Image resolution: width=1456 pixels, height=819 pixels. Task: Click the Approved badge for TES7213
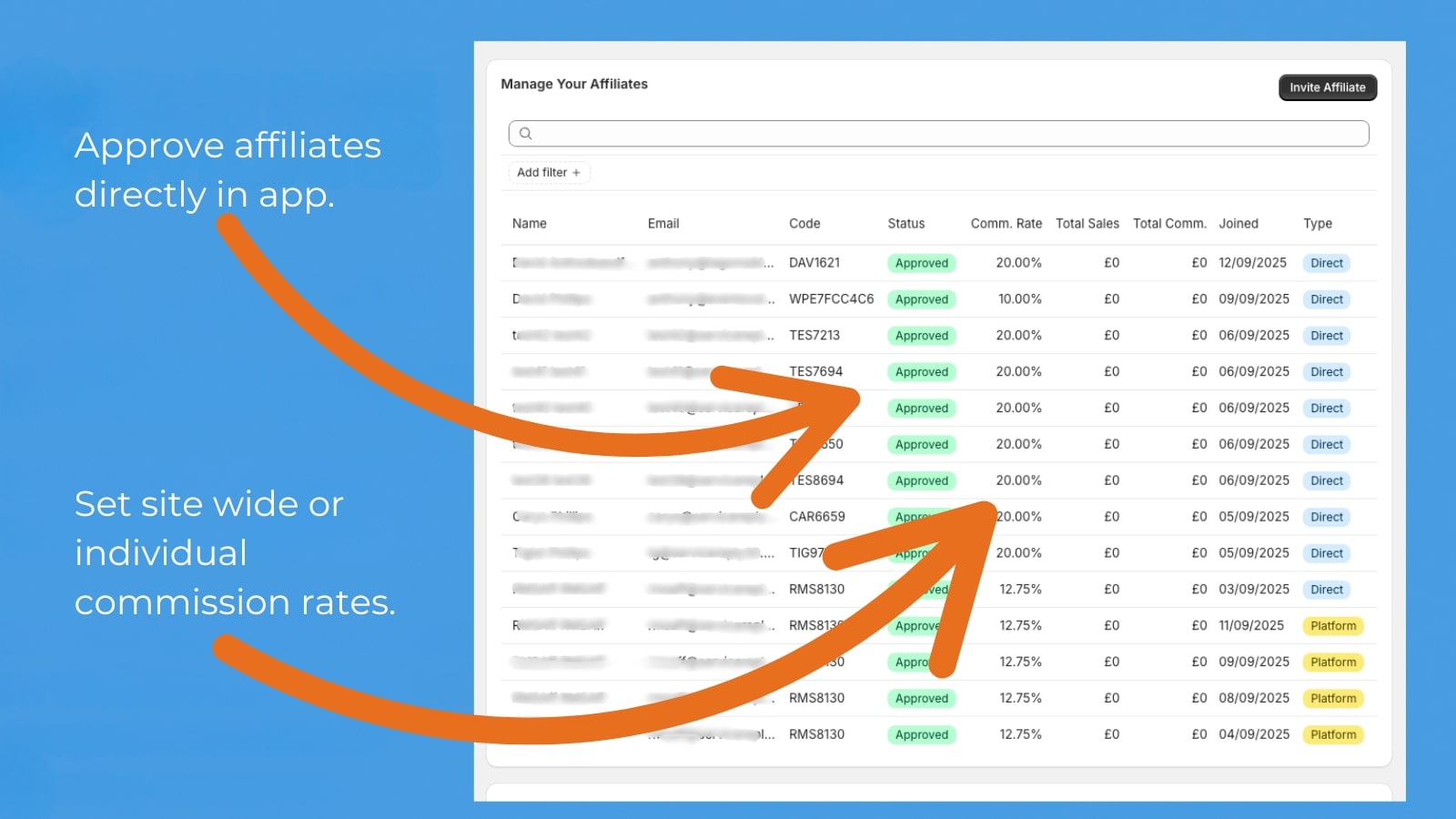pos(922,336)
